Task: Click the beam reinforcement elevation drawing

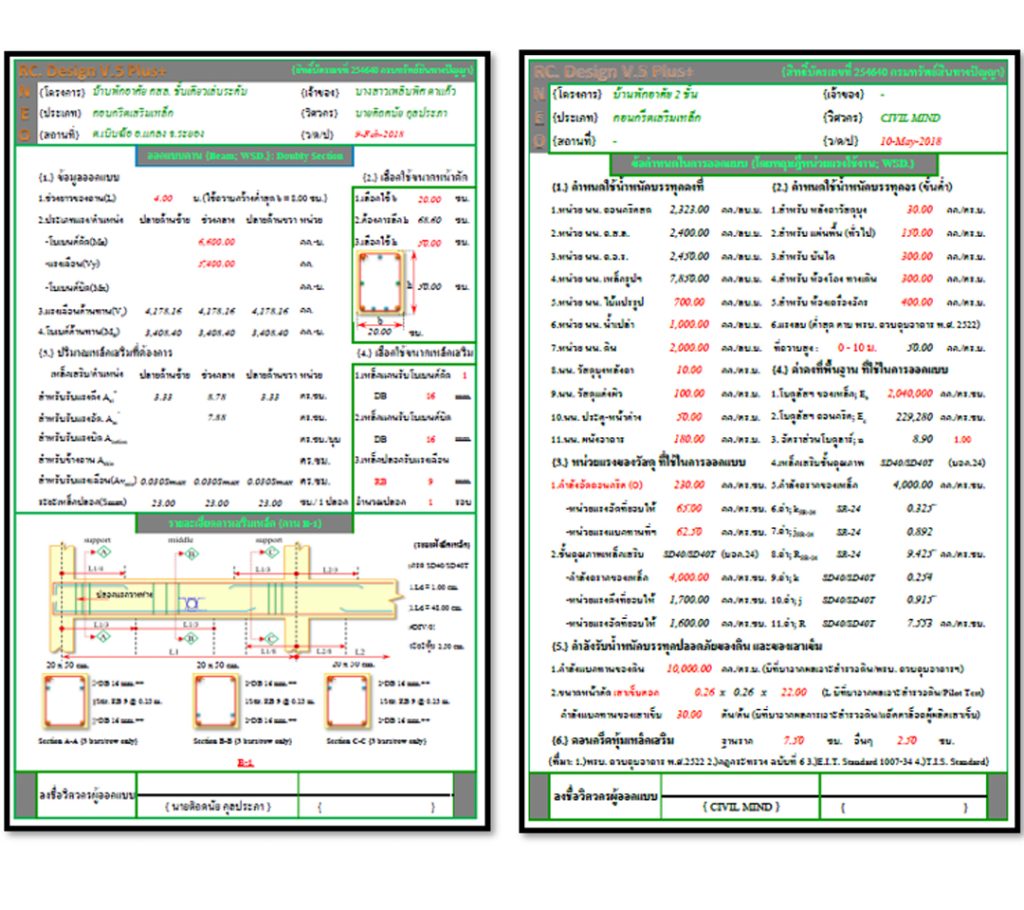Action: pyautogui.click(x=225, y=597)
